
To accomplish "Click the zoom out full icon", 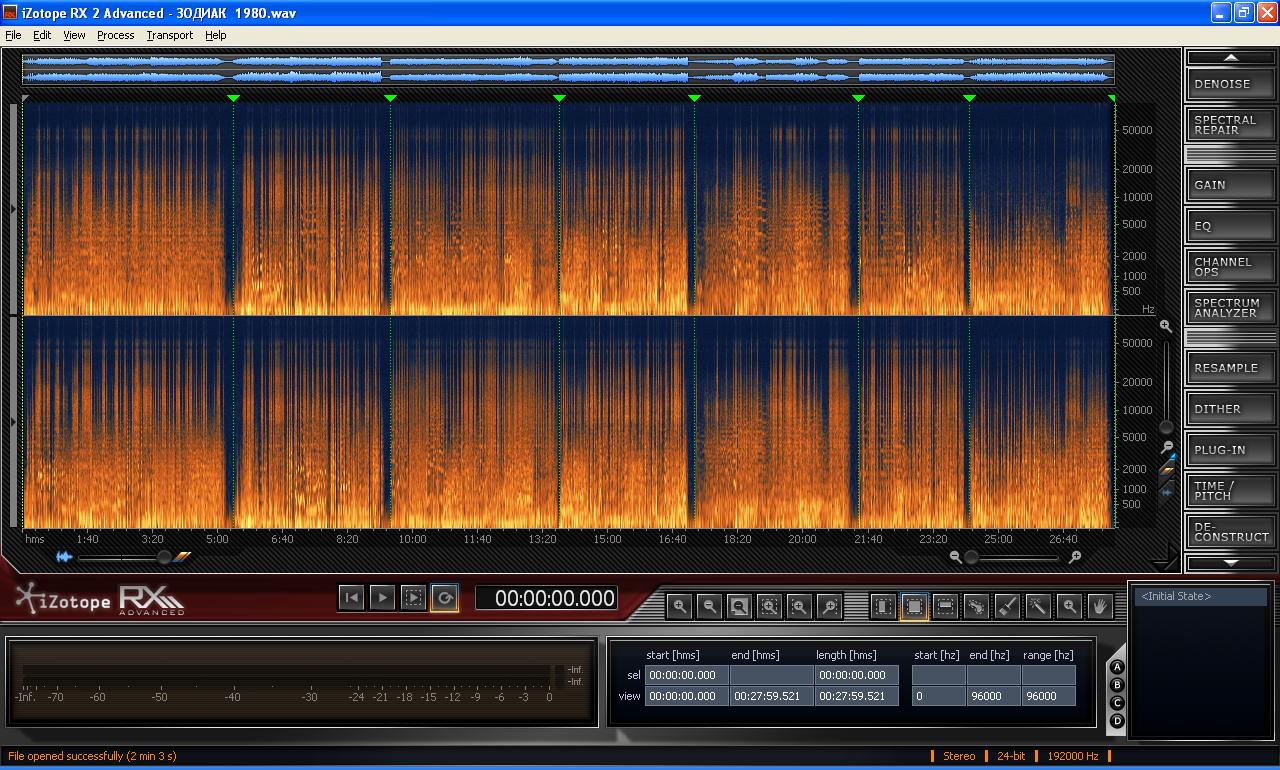I will click(x=739, y=606).
